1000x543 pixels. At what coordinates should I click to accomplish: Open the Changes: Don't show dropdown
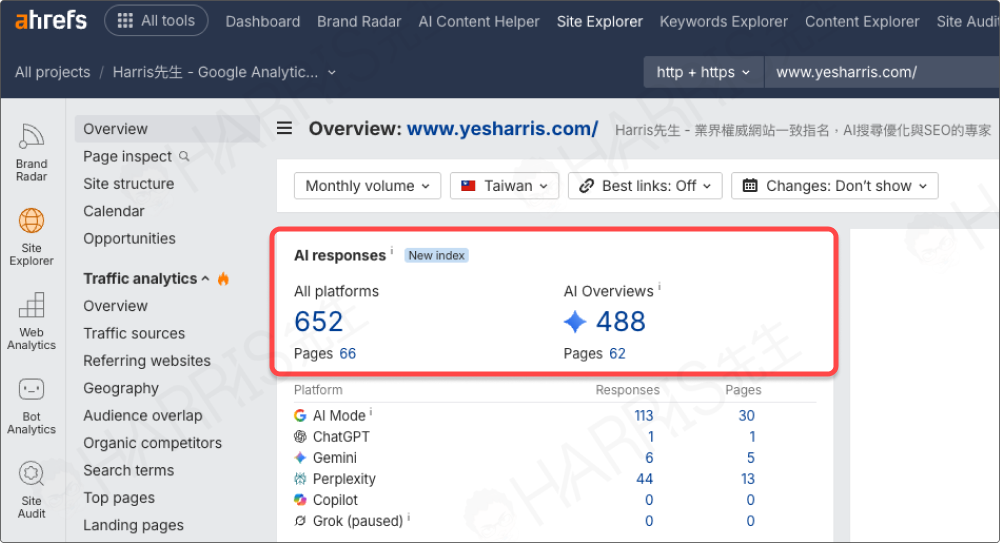pos(835,186)
